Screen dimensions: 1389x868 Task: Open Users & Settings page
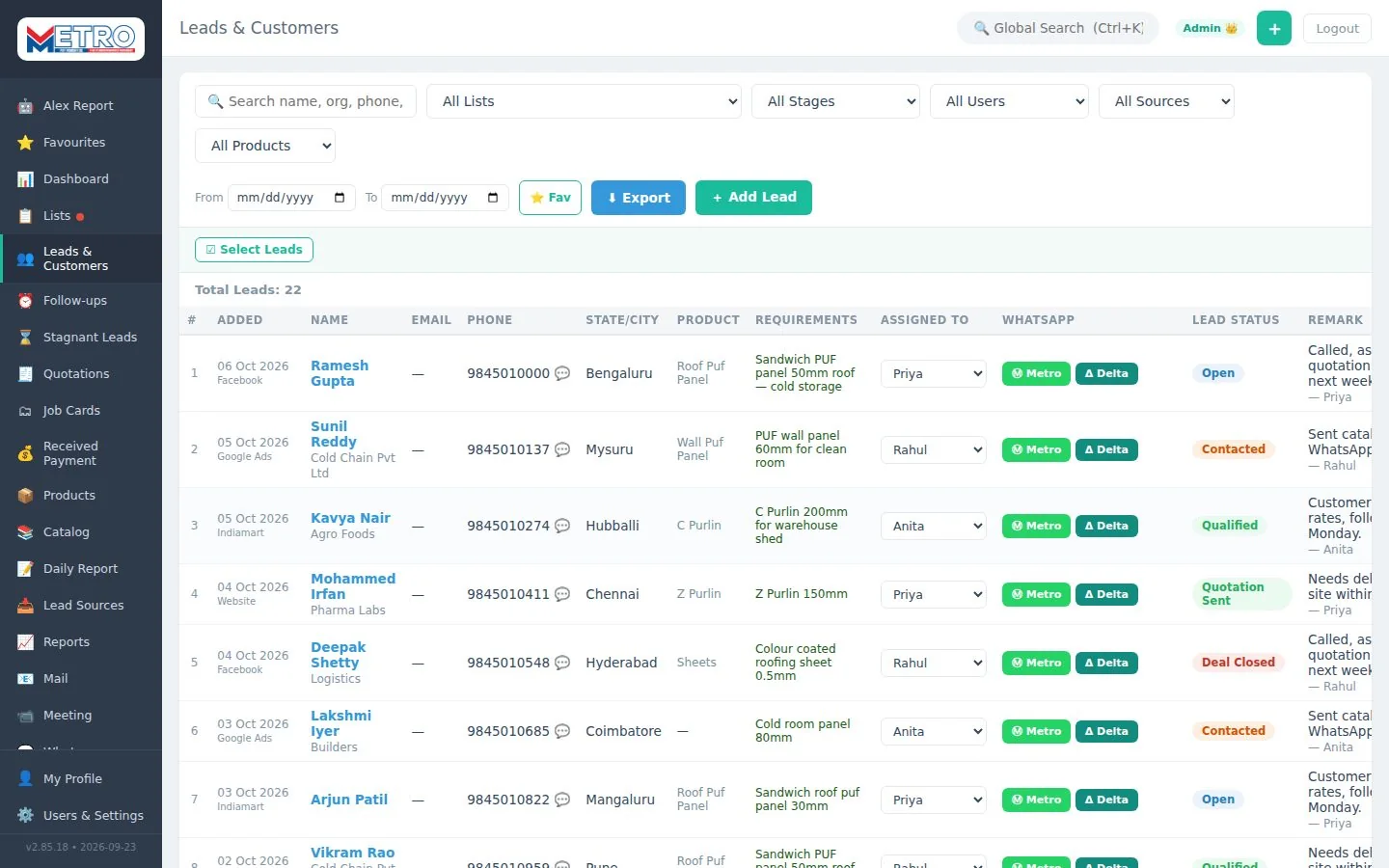coord(81,816)
